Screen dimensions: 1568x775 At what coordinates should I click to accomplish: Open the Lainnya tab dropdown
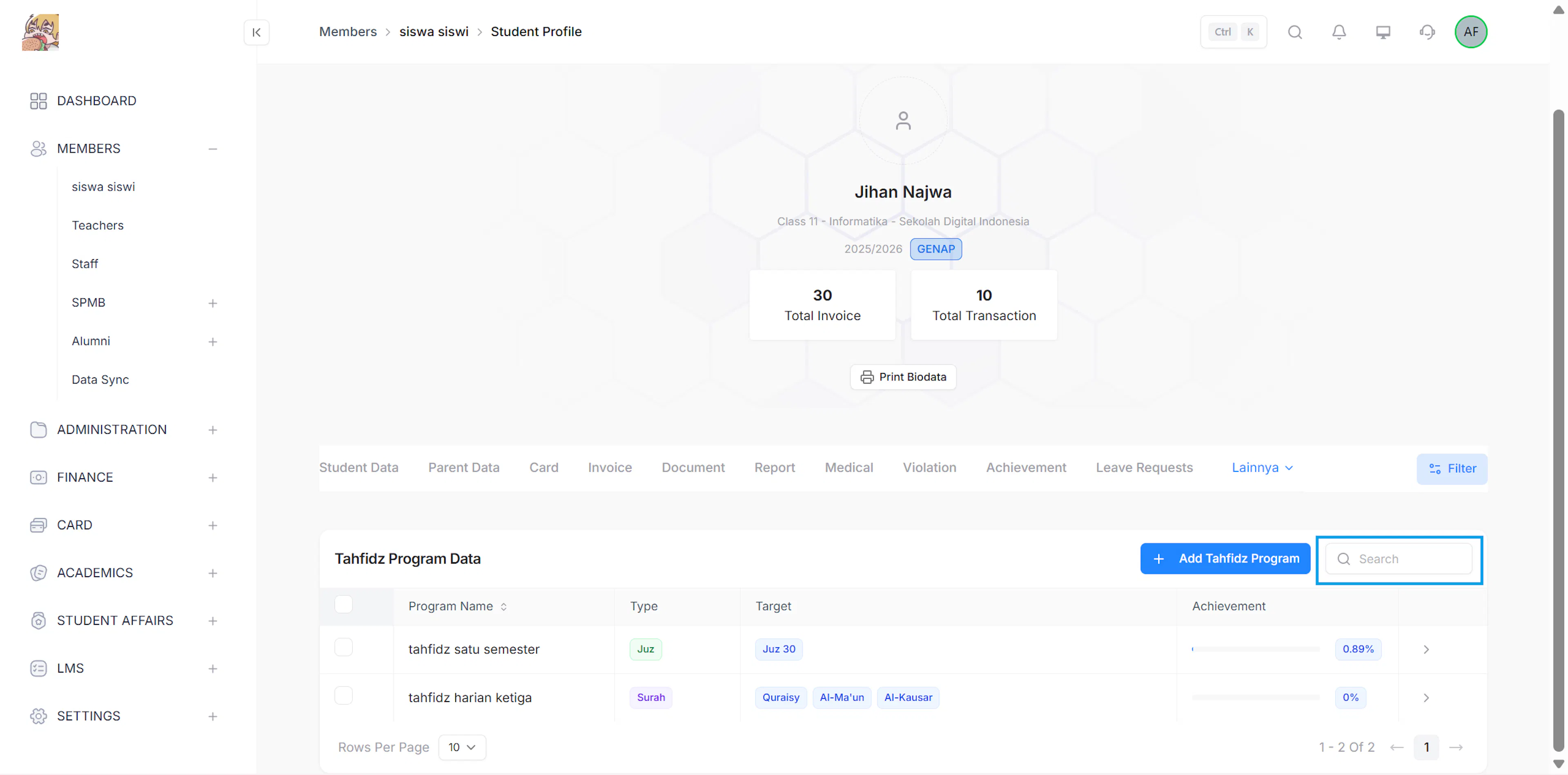(x=1262, y=468)
